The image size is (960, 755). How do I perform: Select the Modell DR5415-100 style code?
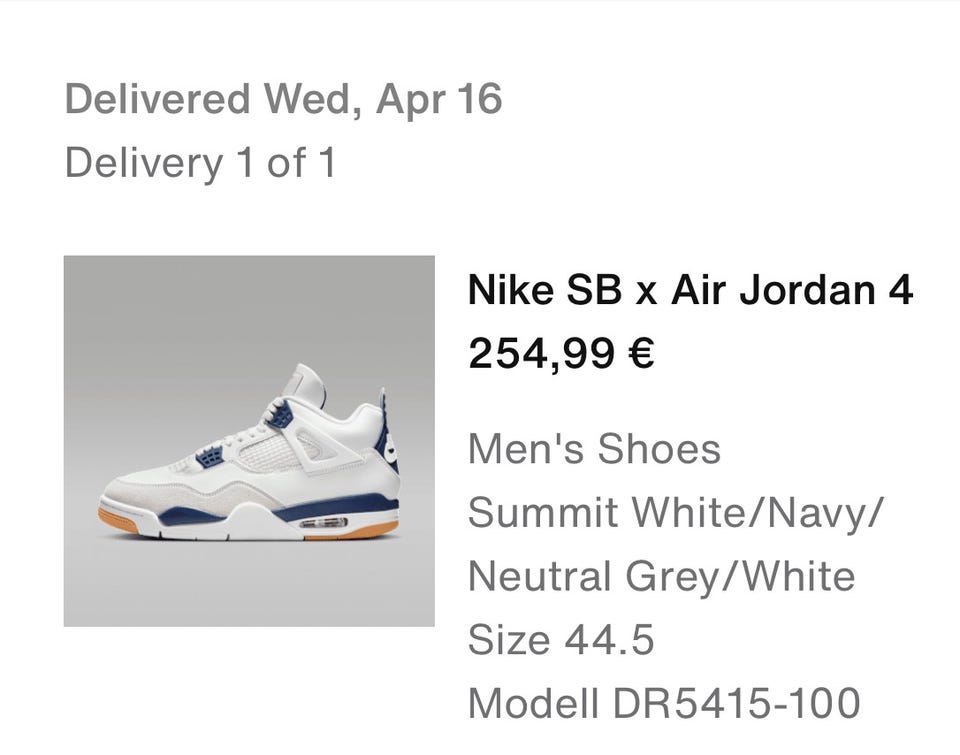[x=664, y=704]
